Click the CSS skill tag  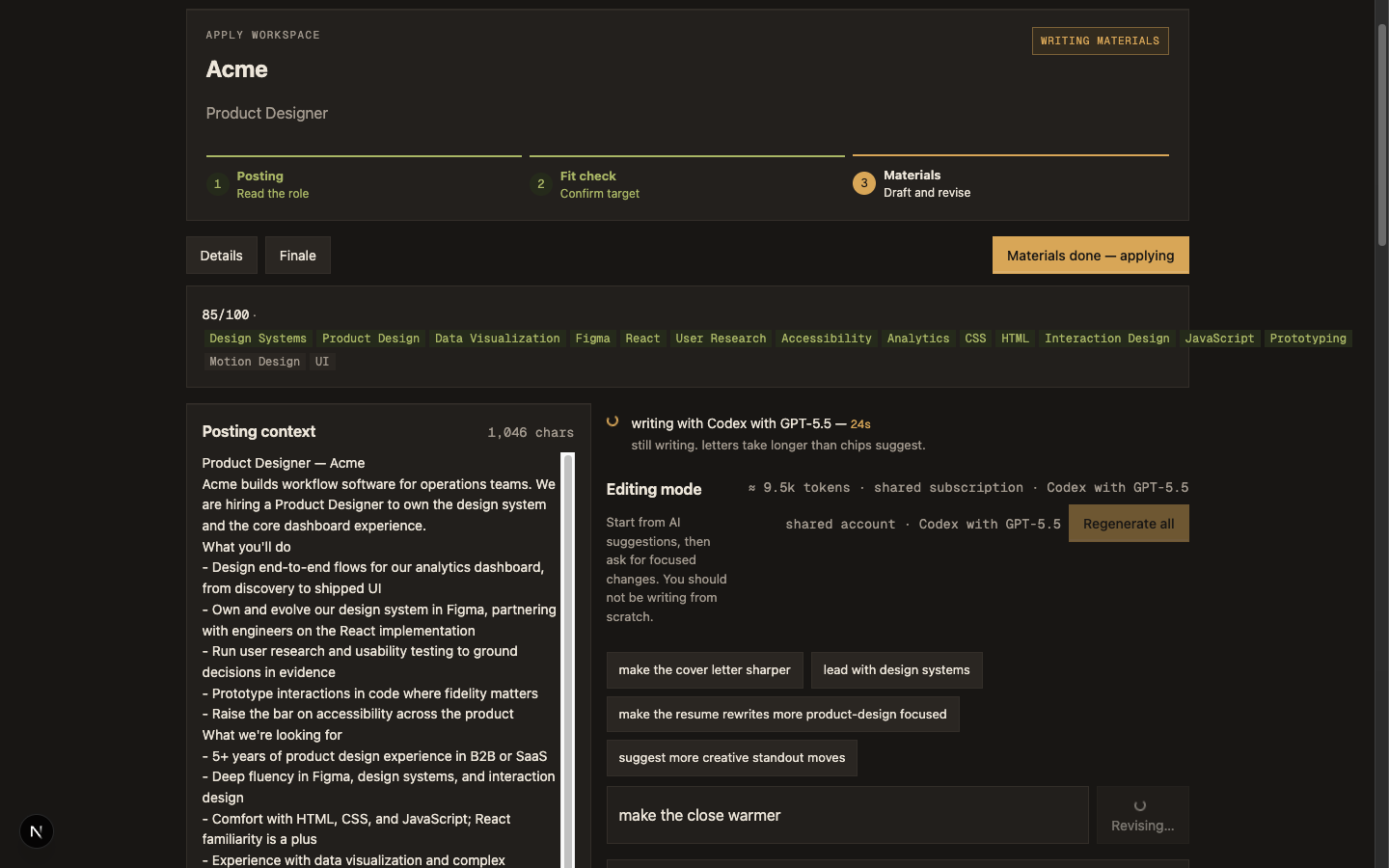(976, 339)
